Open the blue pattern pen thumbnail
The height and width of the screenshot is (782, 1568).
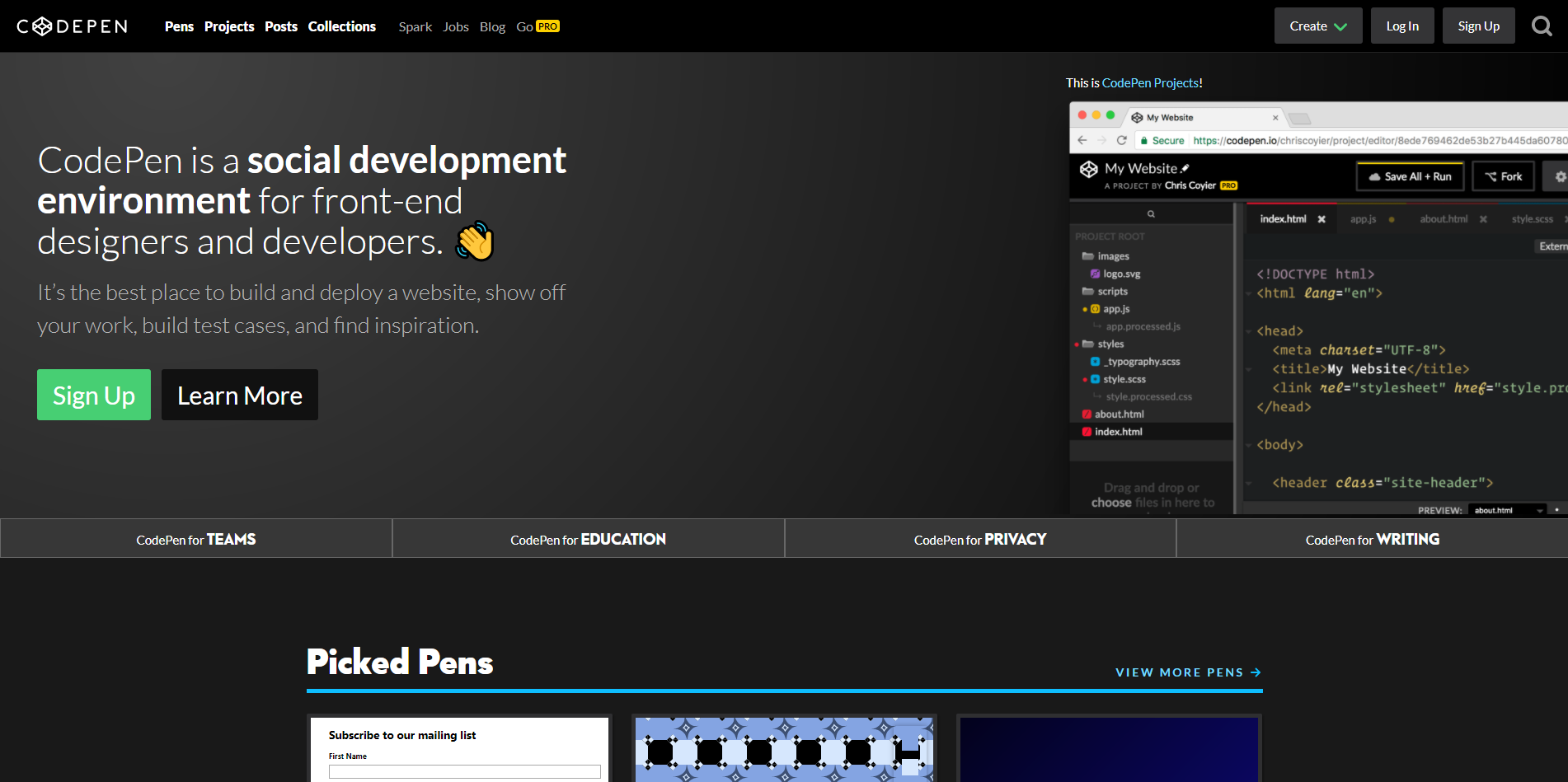(x=784, y=749)
